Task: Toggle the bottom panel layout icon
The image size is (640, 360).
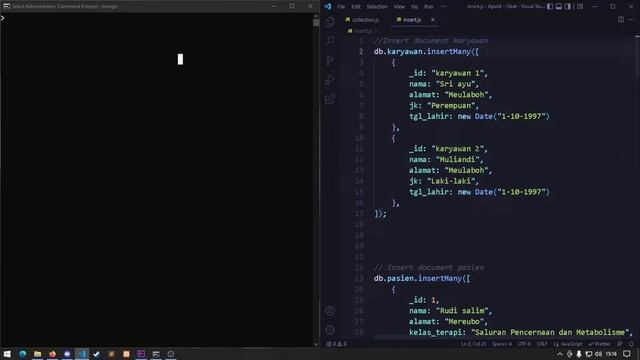Action: click(x=559, y=7)
